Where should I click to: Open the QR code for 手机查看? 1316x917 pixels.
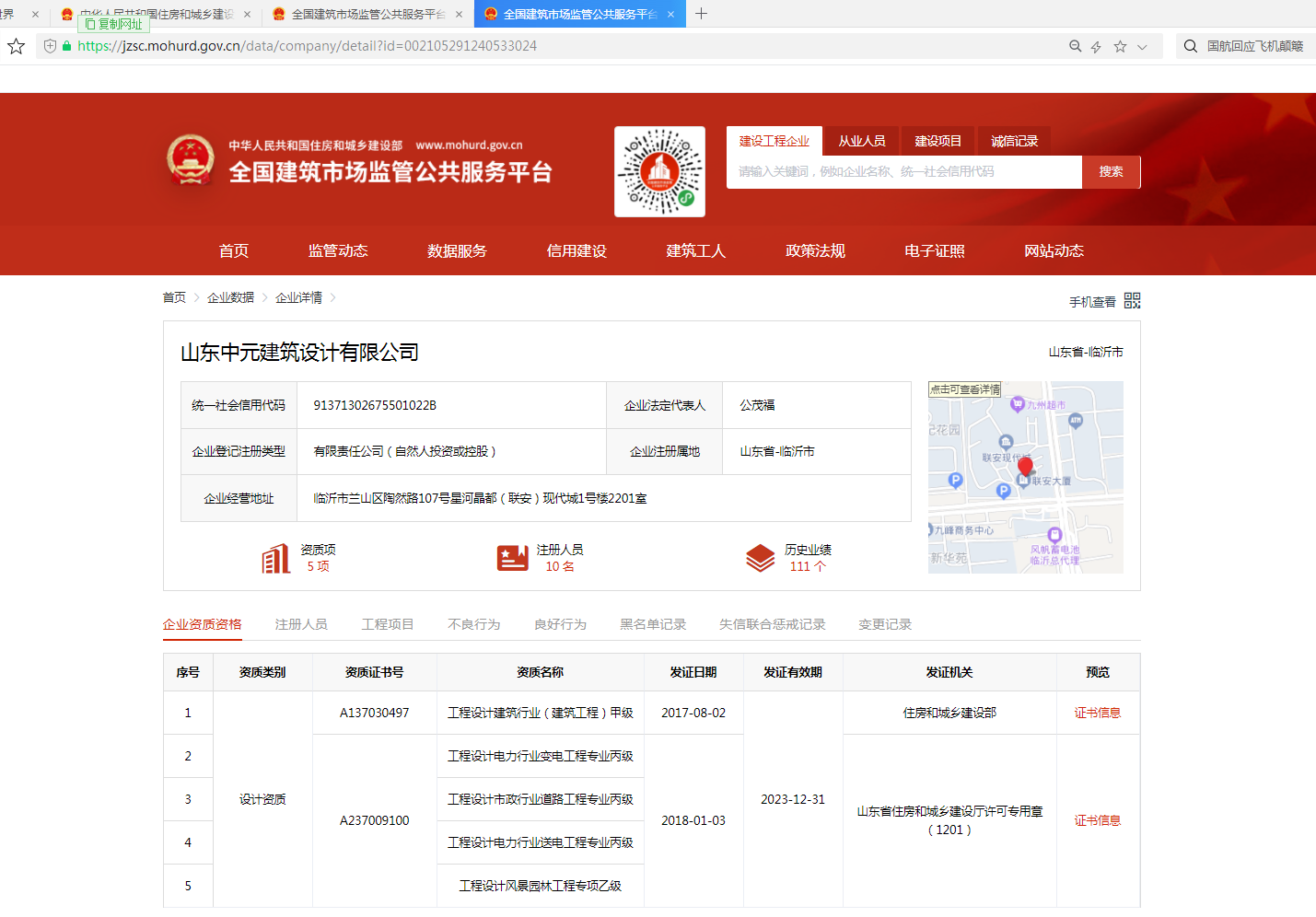[1132, 300]
